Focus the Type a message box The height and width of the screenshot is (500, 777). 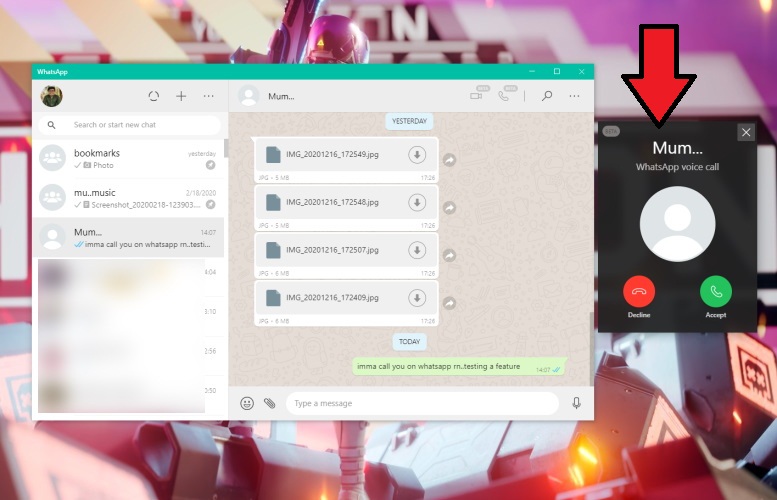(x=422, y=403)
